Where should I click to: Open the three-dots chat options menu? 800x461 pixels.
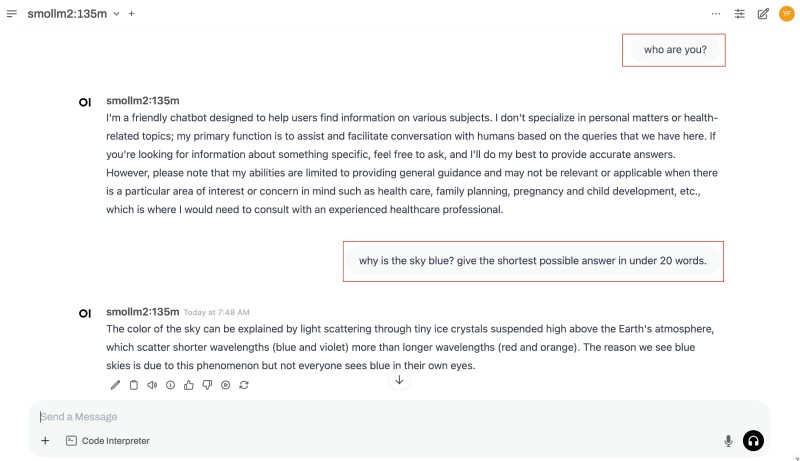(x=716, y=14)
